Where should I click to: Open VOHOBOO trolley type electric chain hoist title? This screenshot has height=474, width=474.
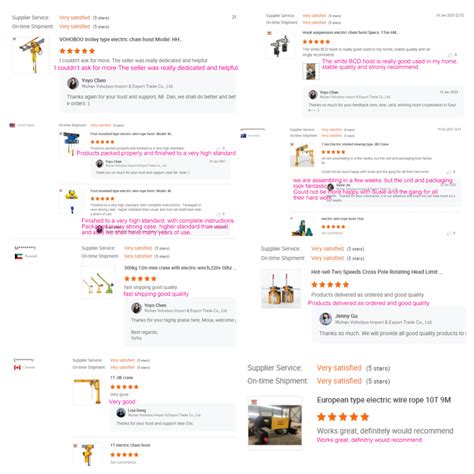tap(120, 39)
